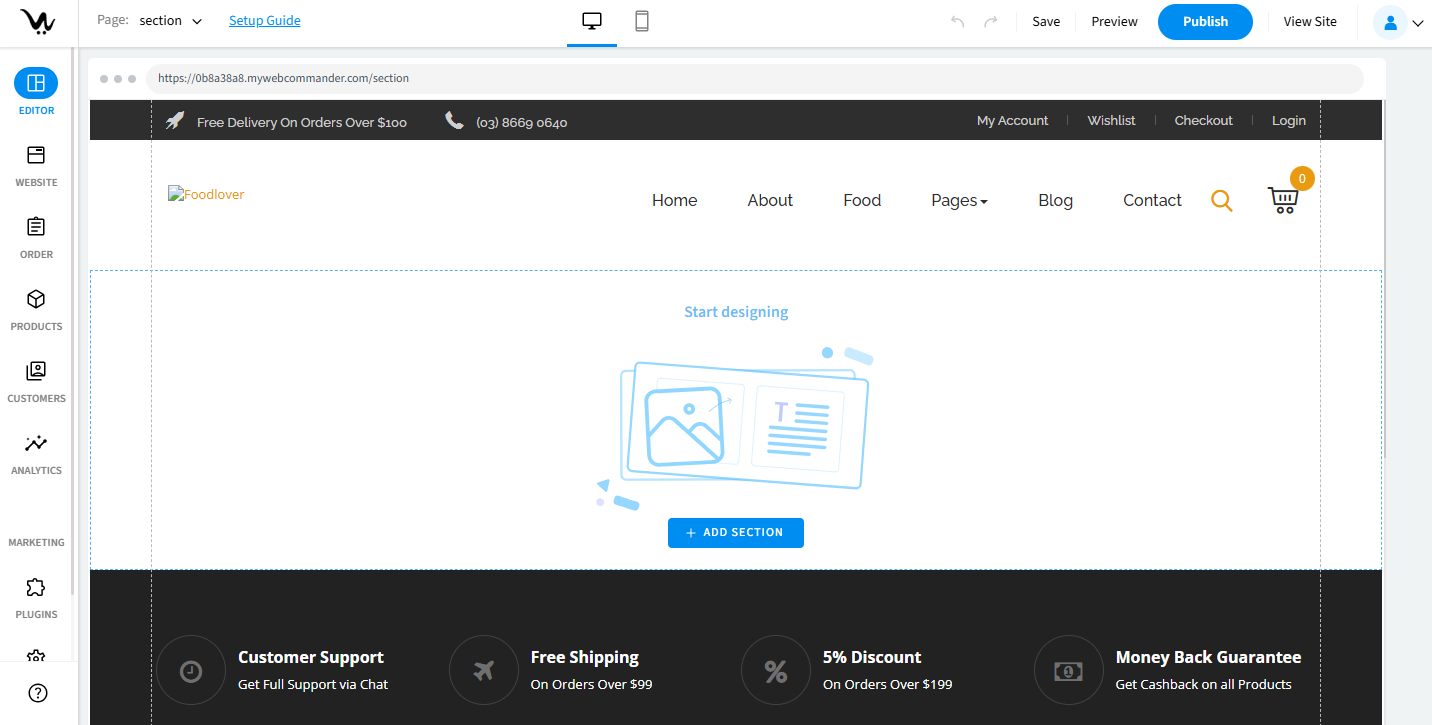Image resolution: width=1432 pixels, height=725 pixels.
Task: Expand the Pages menu in site navigation
Action: [x=958, y=200]
